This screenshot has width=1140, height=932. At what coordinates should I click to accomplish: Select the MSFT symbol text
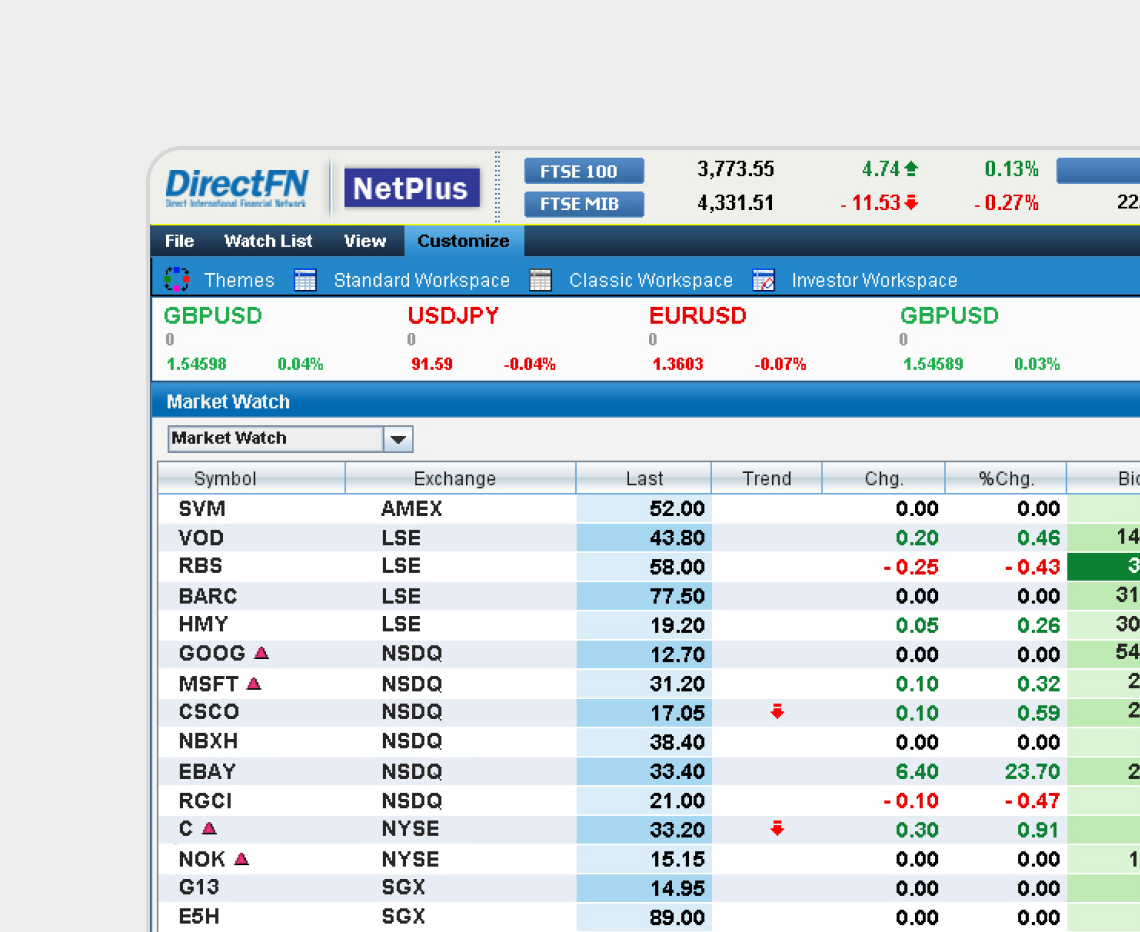point(208,683)
